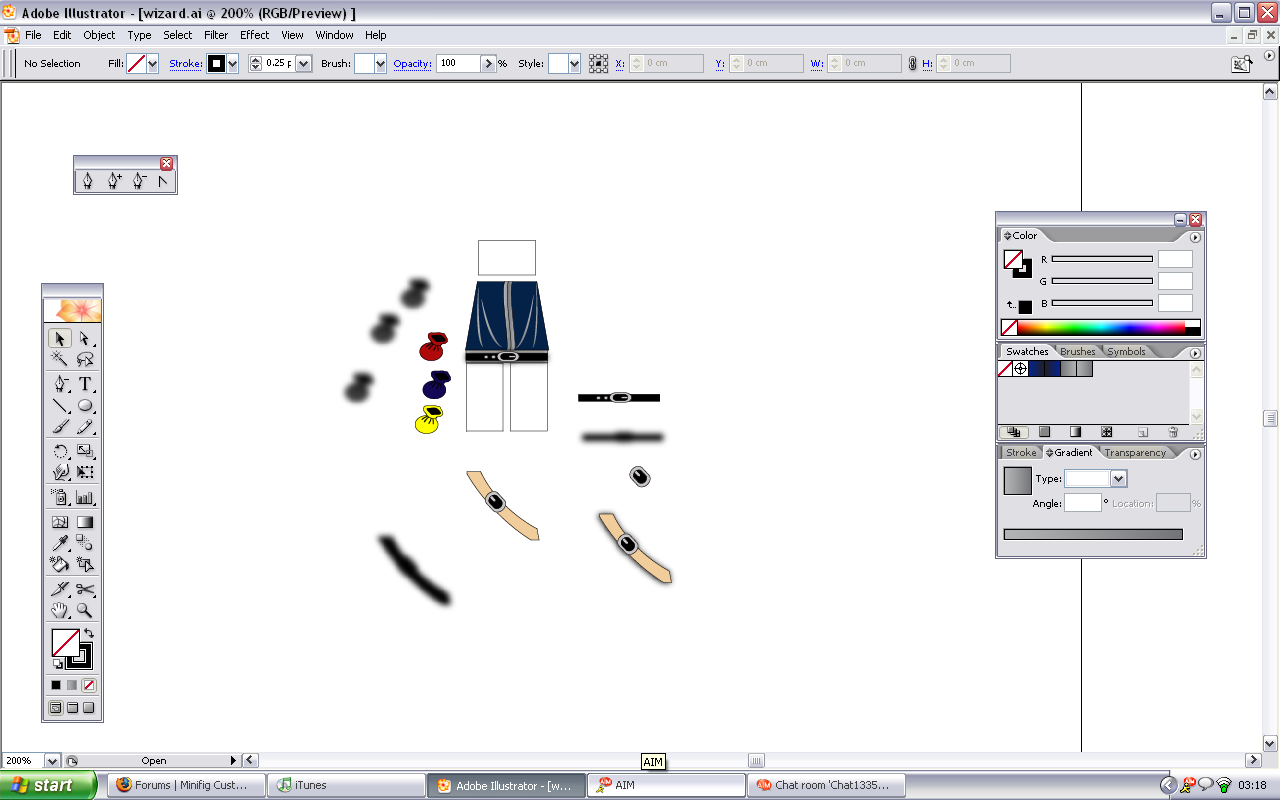Open the zoom level dropdown

pos(52,761)
